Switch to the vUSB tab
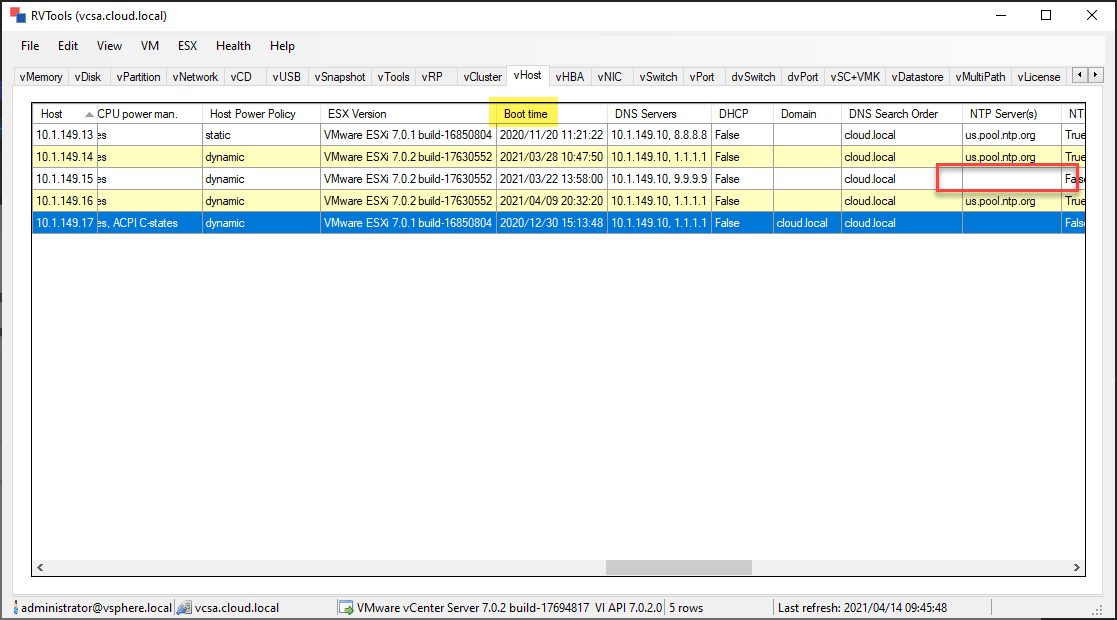 [286, 77]
